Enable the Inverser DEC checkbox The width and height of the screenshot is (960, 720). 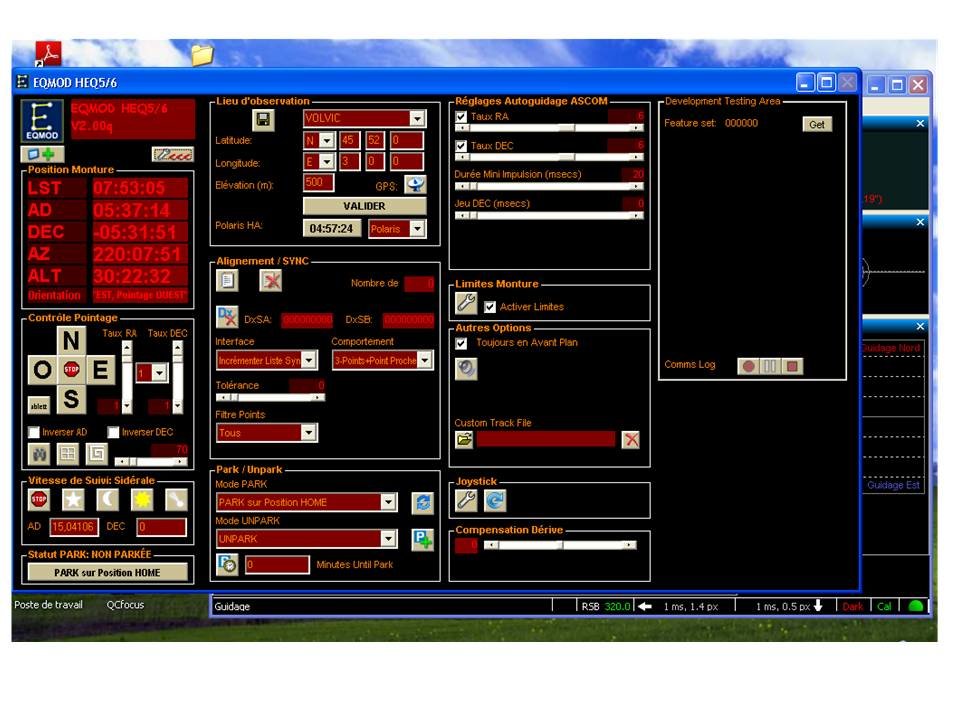pyautogui.click(x=113, y=432)
